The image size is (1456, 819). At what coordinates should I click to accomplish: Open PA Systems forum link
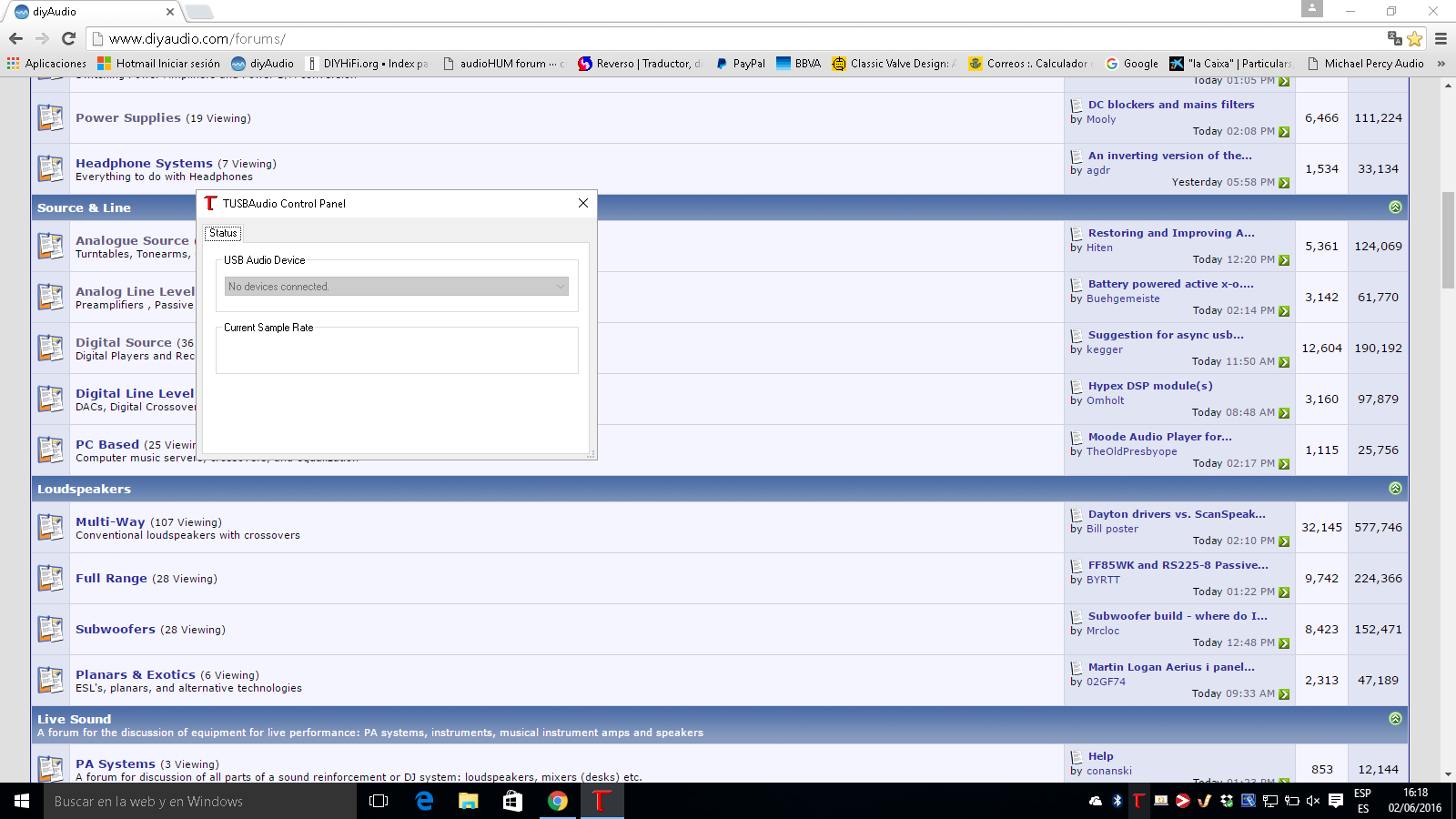click(116, 763)
